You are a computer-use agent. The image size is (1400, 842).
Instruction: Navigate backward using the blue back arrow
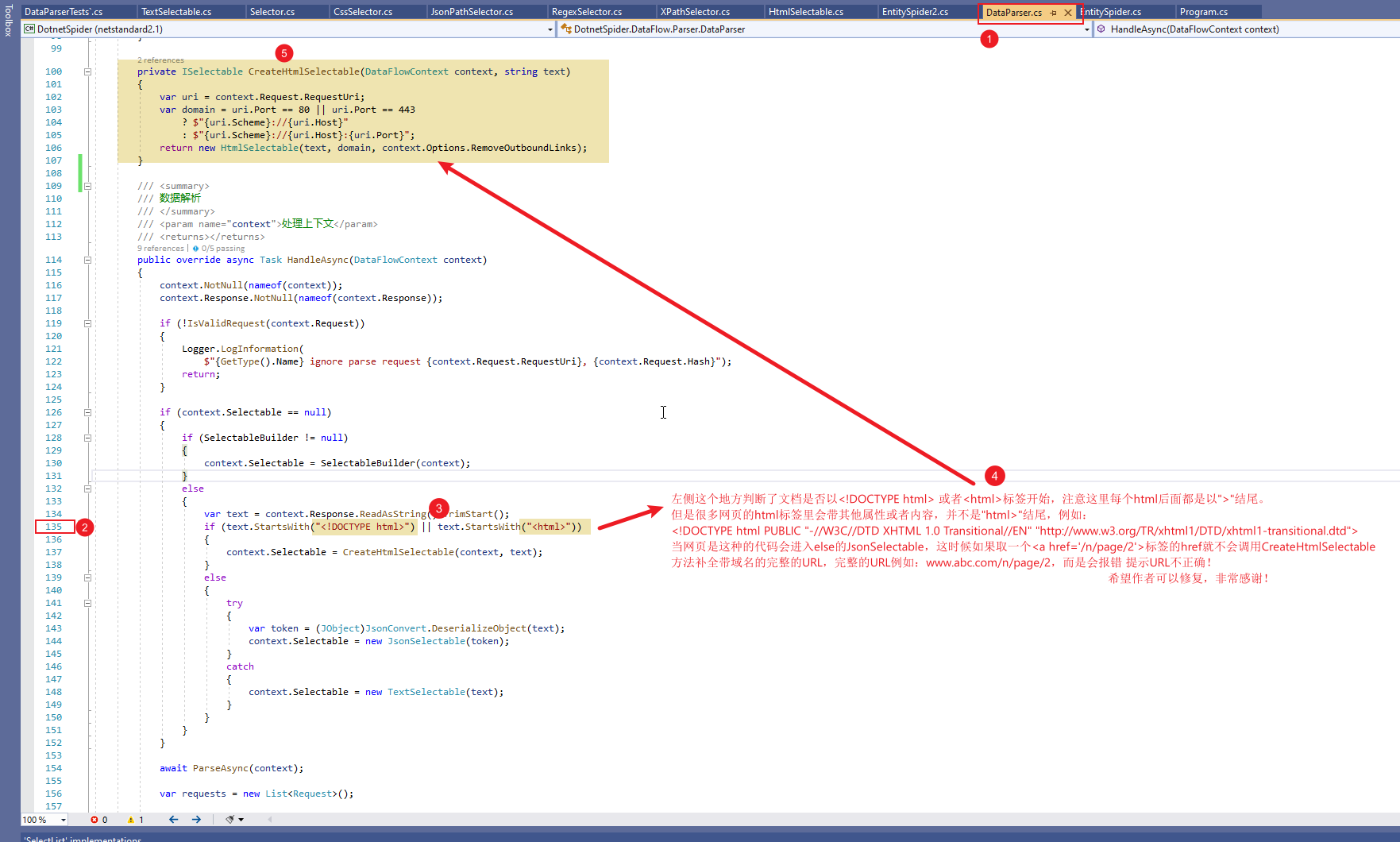click(x=173, y=819)
